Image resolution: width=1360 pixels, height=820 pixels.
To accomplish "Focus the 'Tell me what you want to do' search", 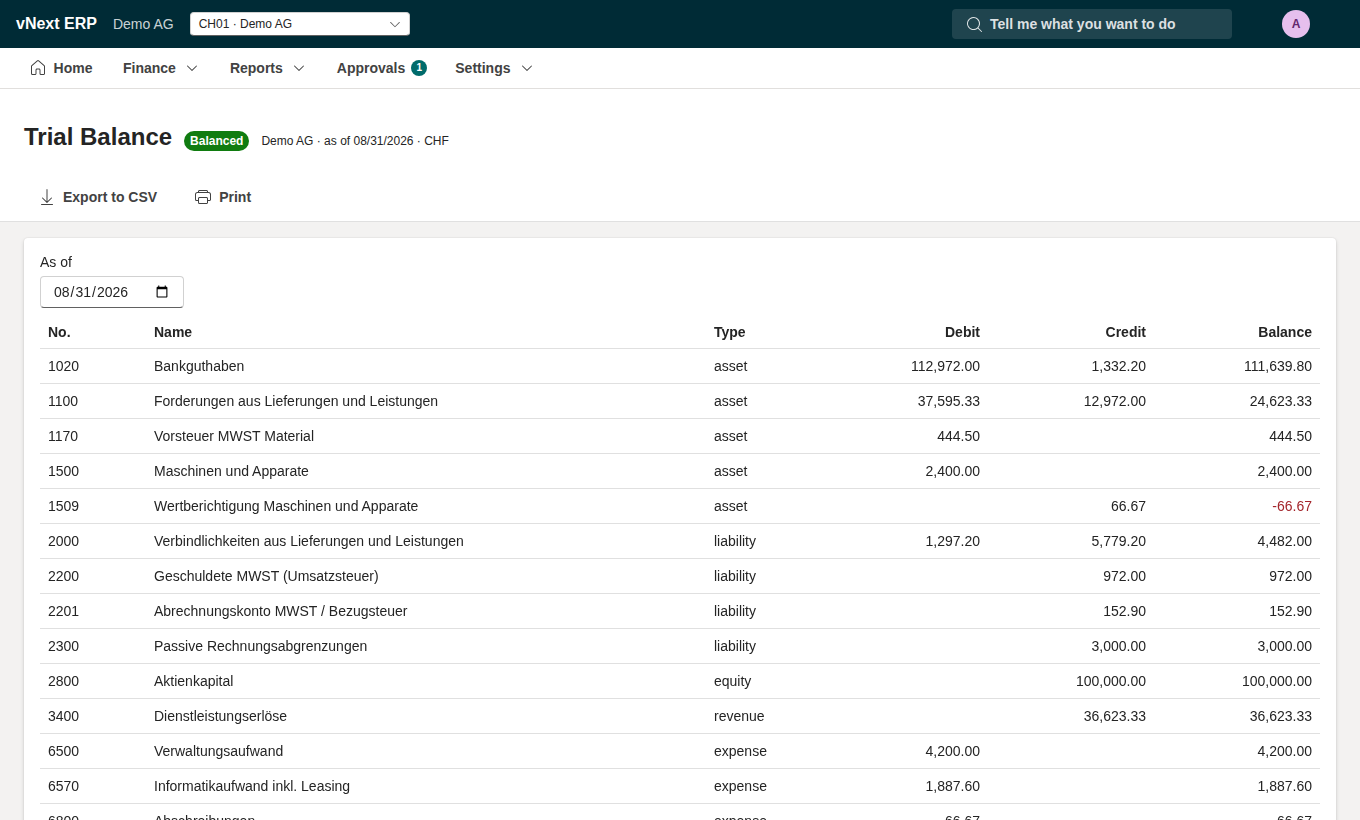I will coord(1092,24).
